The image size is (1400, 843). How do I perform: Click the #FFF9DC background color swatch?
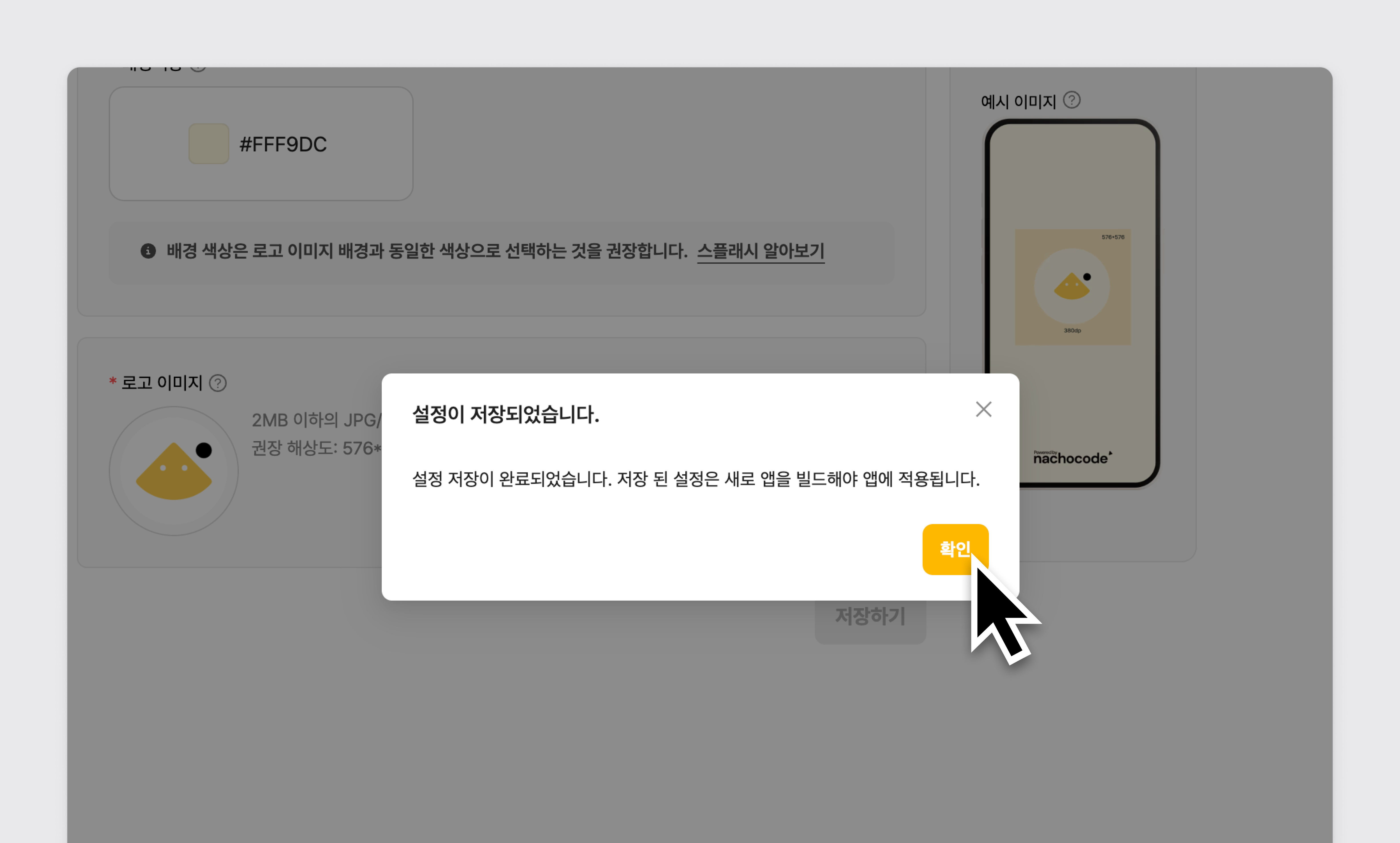pos(209,144)
